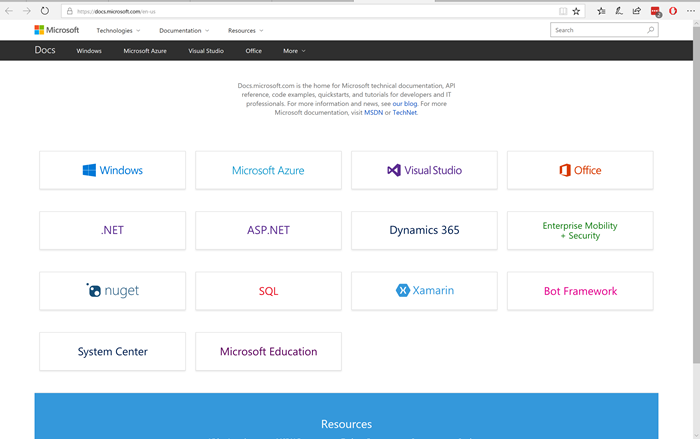Click the browser forward arrow
The image size is (700, 439).
(x=27, y=11)
